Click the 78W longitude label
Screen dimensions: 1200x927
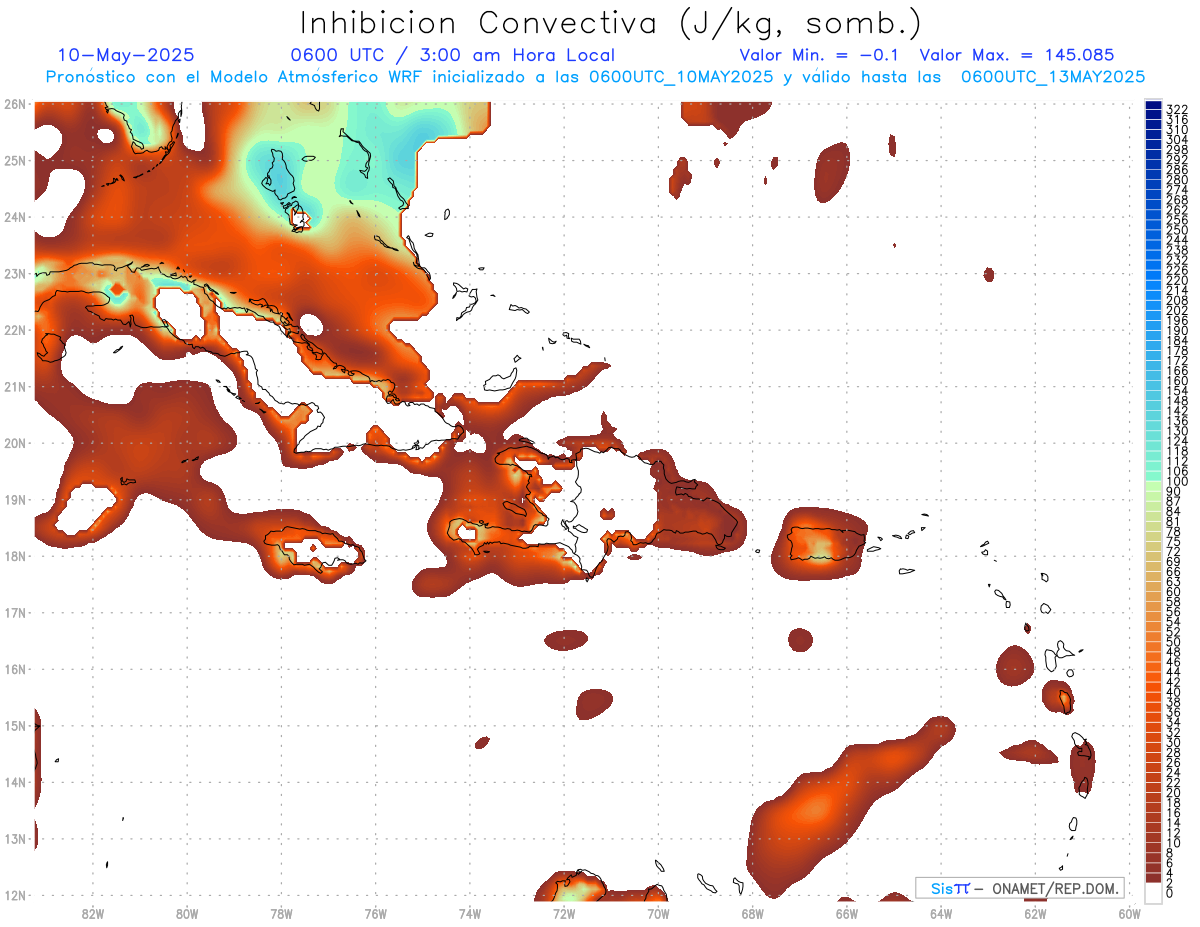coord(281,912)
